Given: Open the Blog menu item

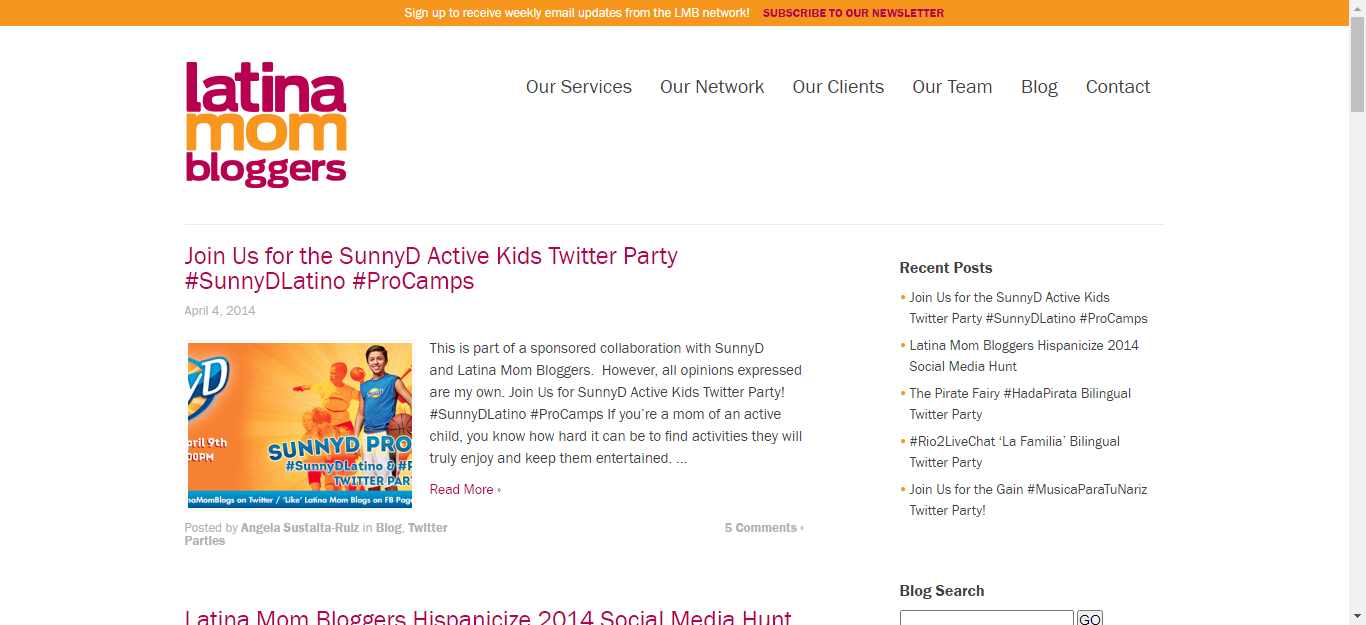Looking at the screenshot, I should click(1039, 87).
